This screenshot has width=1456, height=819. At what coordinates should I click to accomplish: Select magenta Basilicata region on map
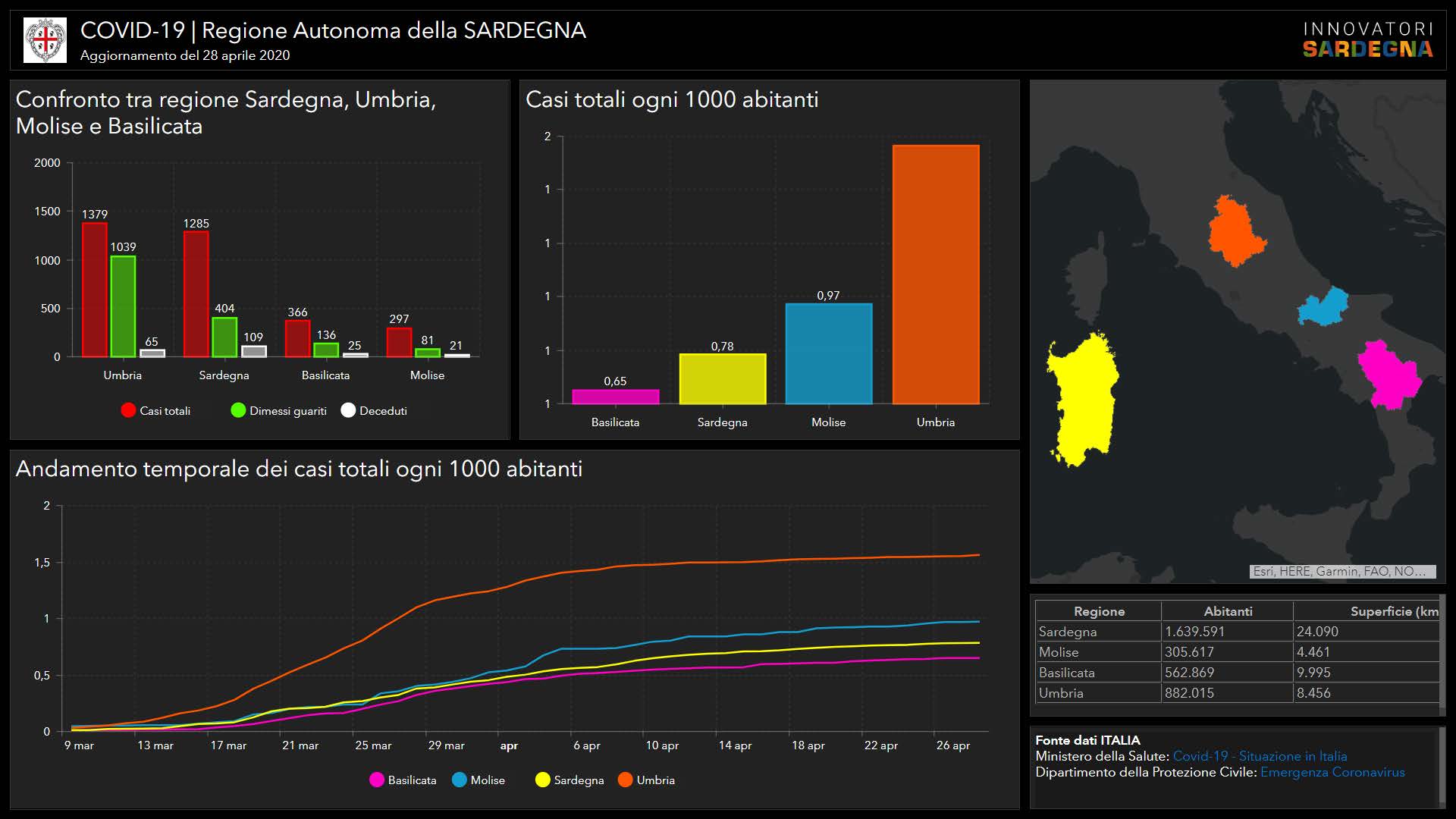(1389, 375)
